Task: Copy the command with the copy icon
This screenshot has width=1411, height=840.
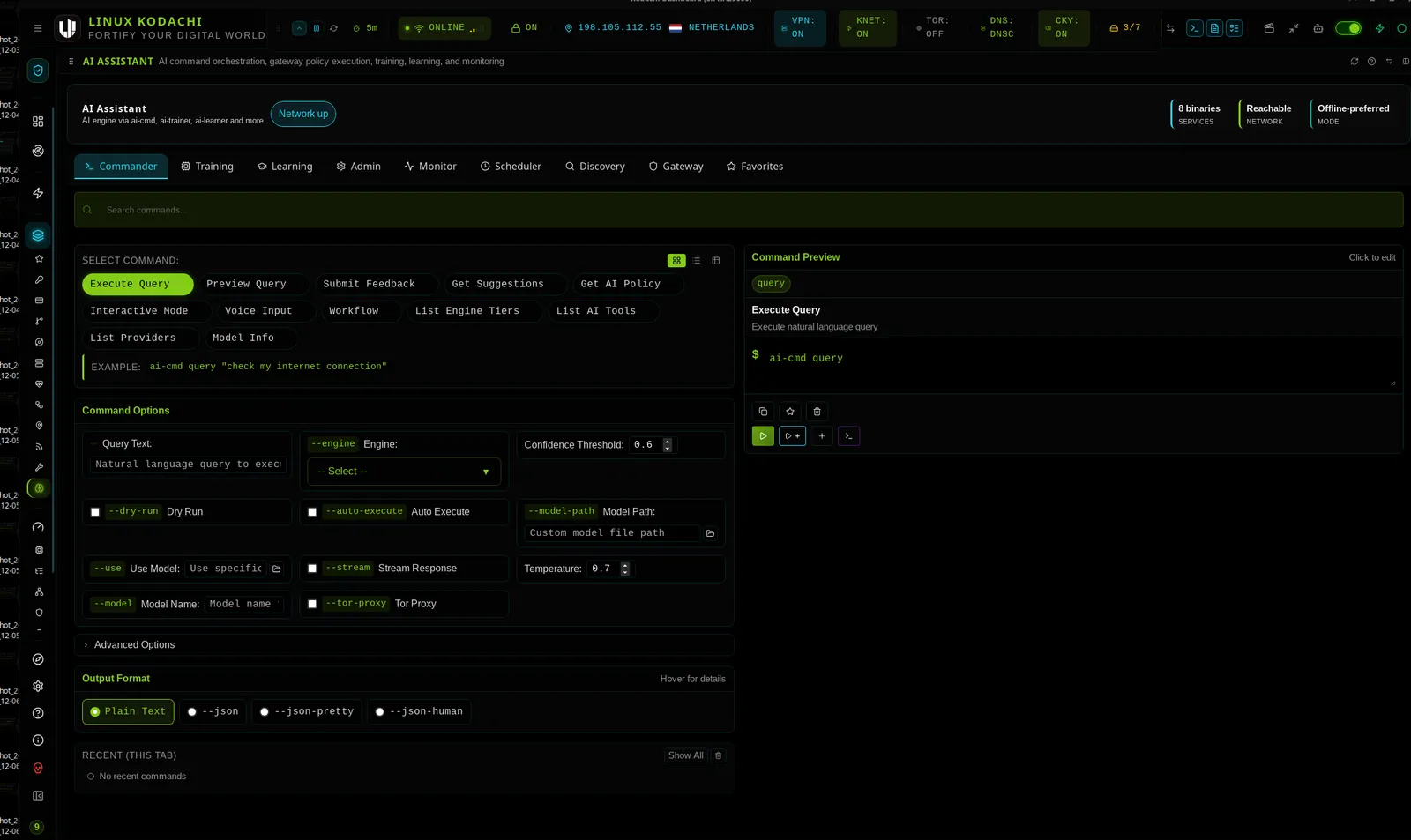Action: click(763, 412)
